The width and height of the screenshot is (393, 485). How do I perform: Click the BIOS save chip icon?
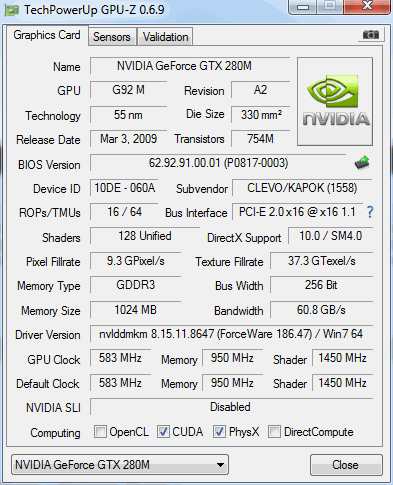(362, 163)
